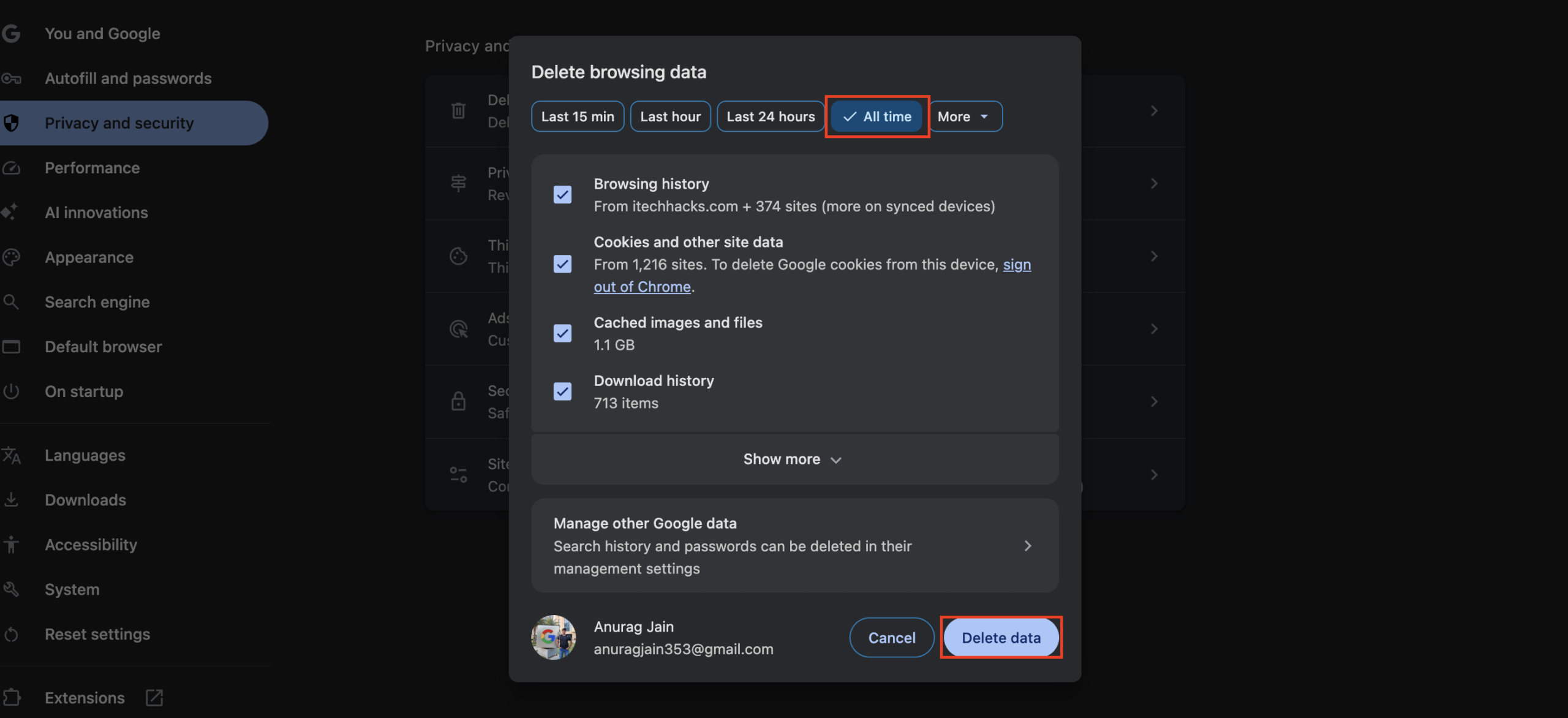Image resolution: width=1568 pixels, height=718 pixels.
Task: Open the More time range dropdown
Action: 965,116
